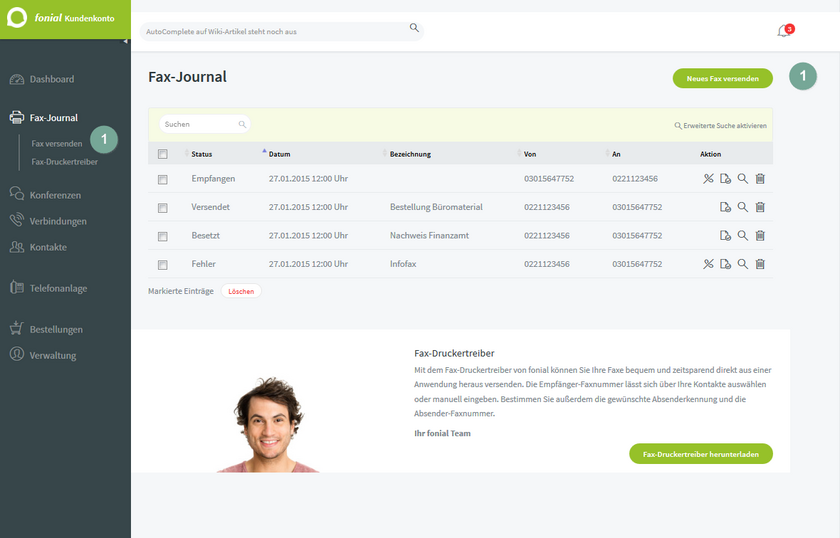Click the magnifier icon in top search bar
Screen dimensions: 840x538
point(414,27)
